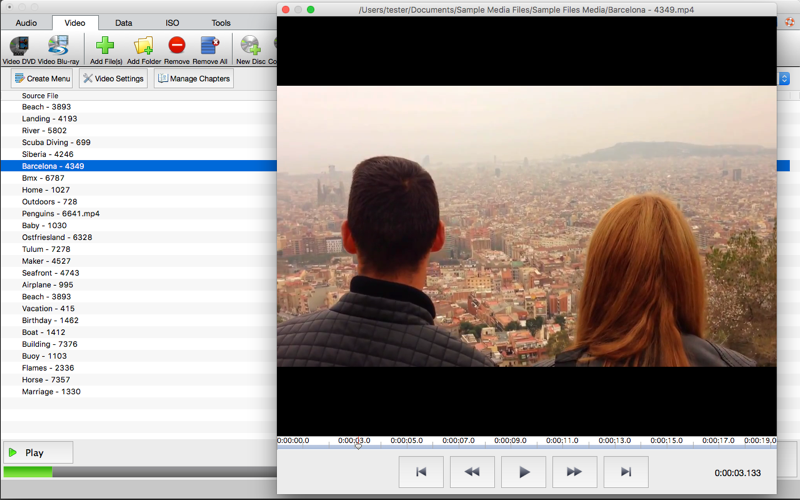Screen dimensions: 800x500
Task: Click the playhead marker on the timeline
Action: tap(358, 444)
